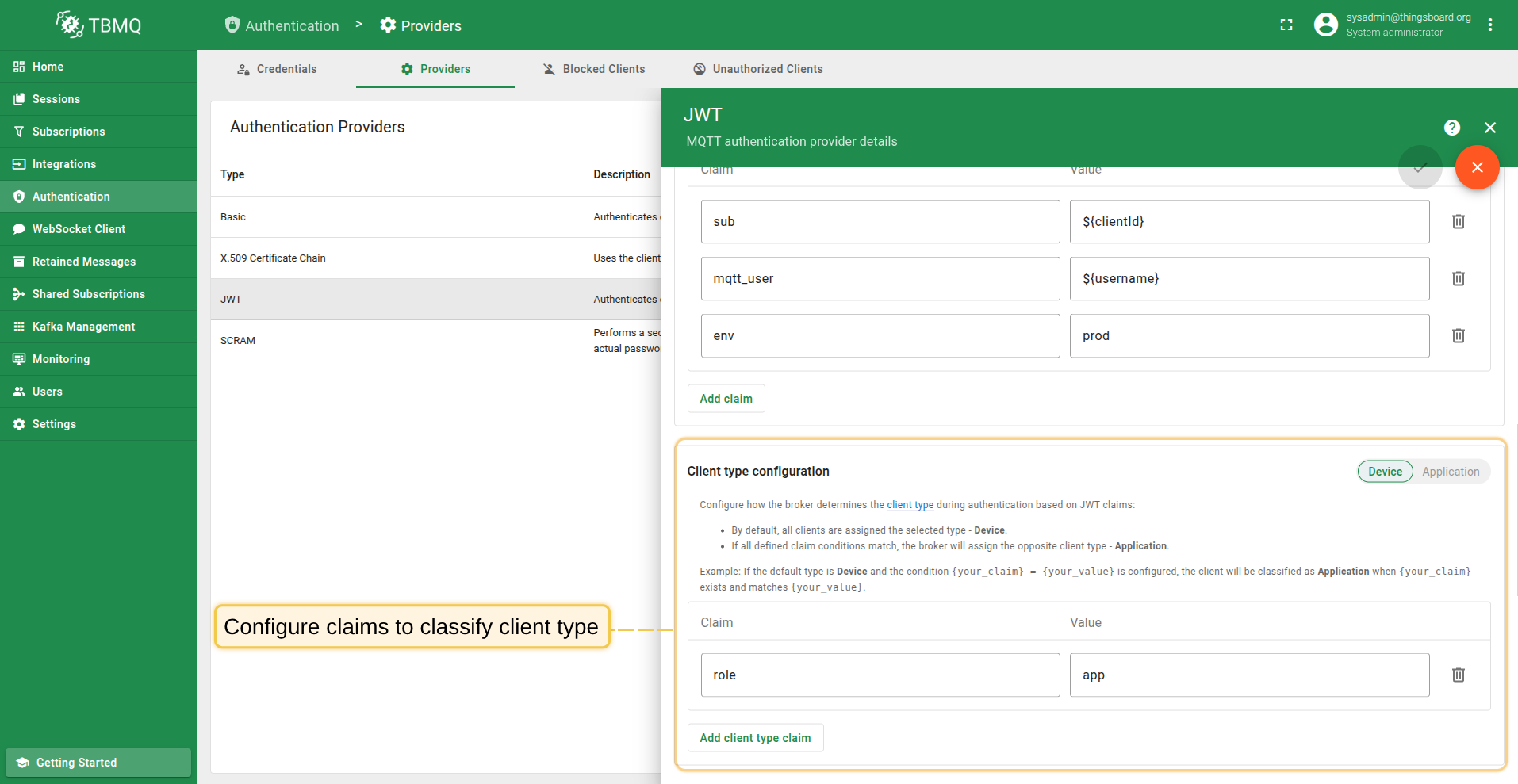Viewport: 1518px width, 784px height.
Task: Delete the mqtt_user claim row
Action: (x=1458, y=279)
